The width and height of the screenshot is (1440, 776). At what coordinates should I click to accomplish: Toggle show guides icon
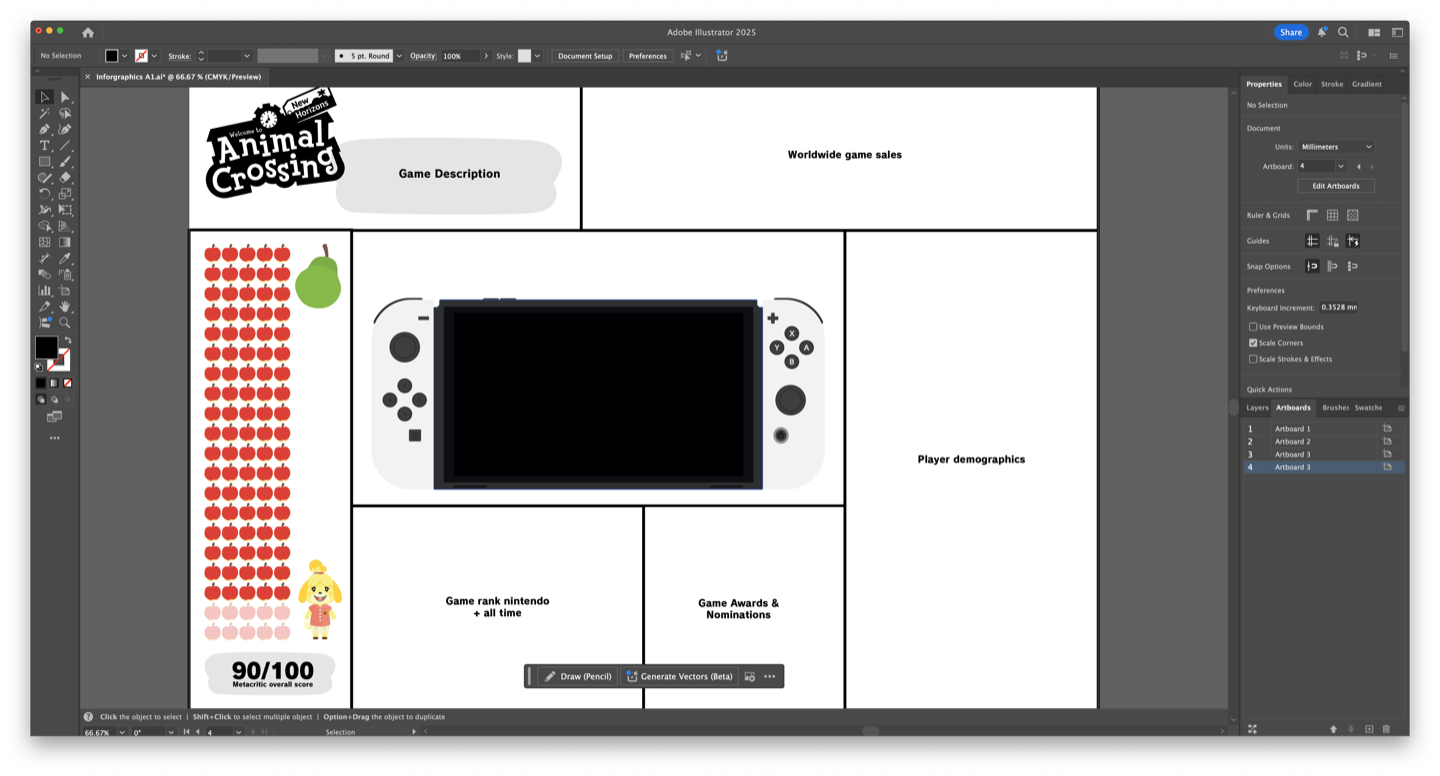[1312, 241]
